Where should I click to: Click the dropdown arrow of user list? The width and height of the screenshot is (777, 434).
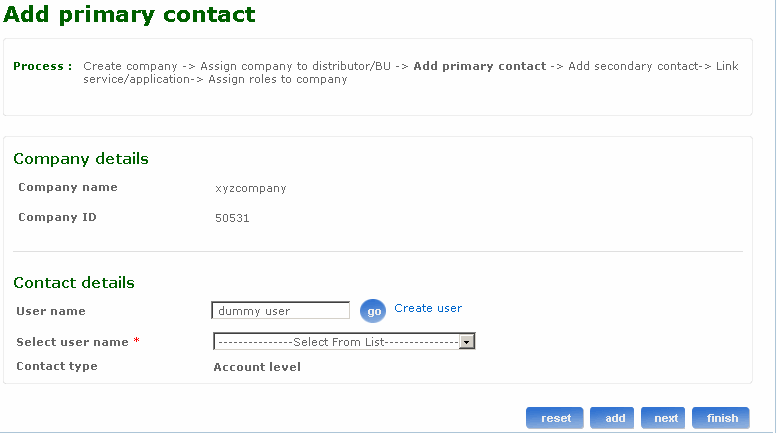(x=466, y=342)
